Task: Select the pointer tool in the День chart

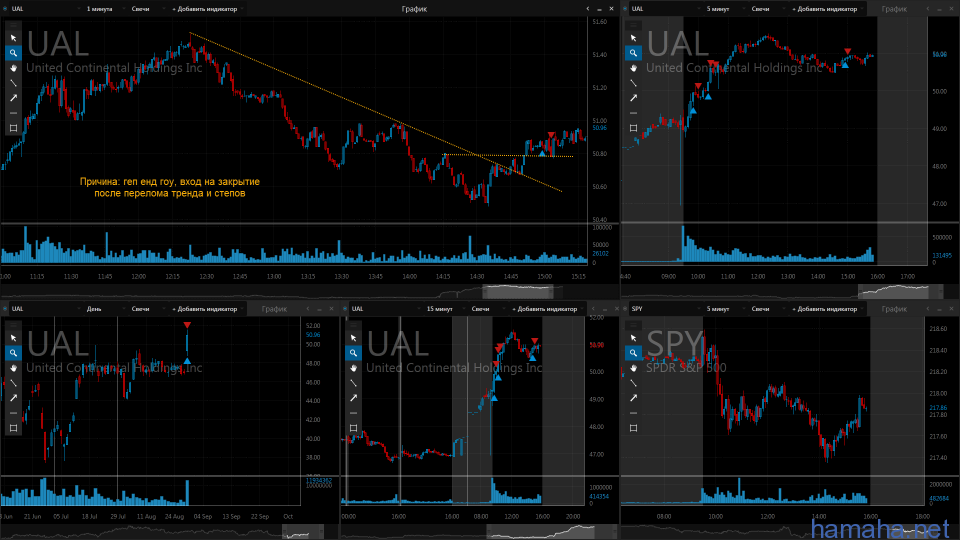Action: pos(13,338)
